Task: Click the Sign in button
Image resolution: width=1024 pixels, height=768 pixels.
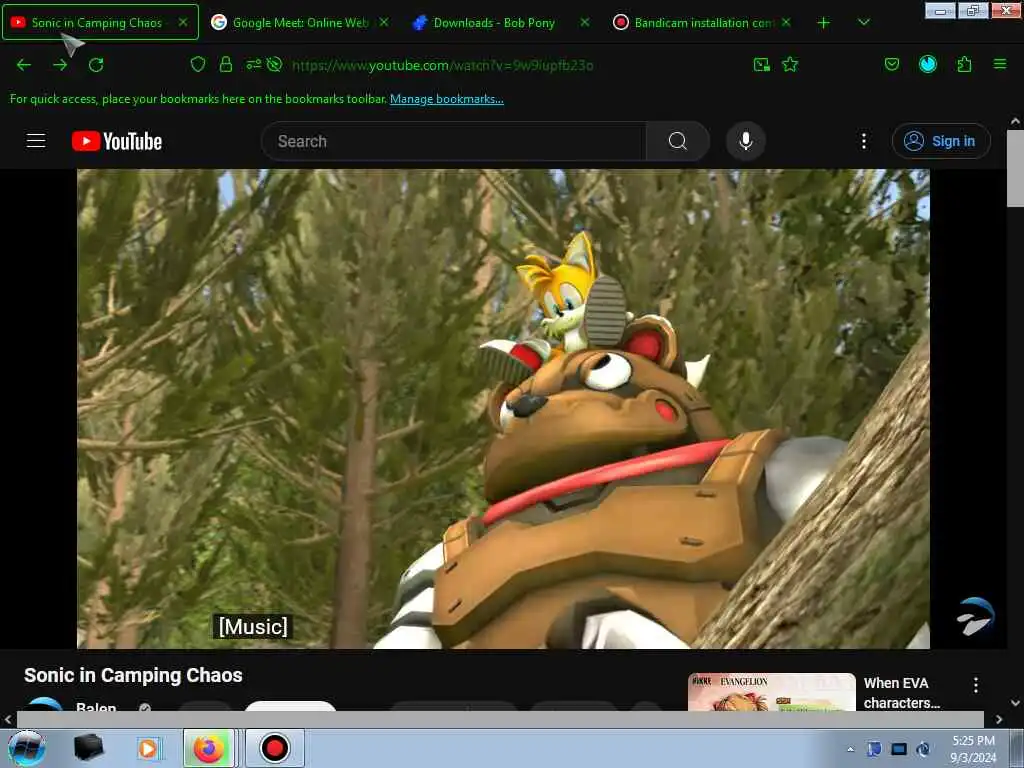Action: pos(941,141)
